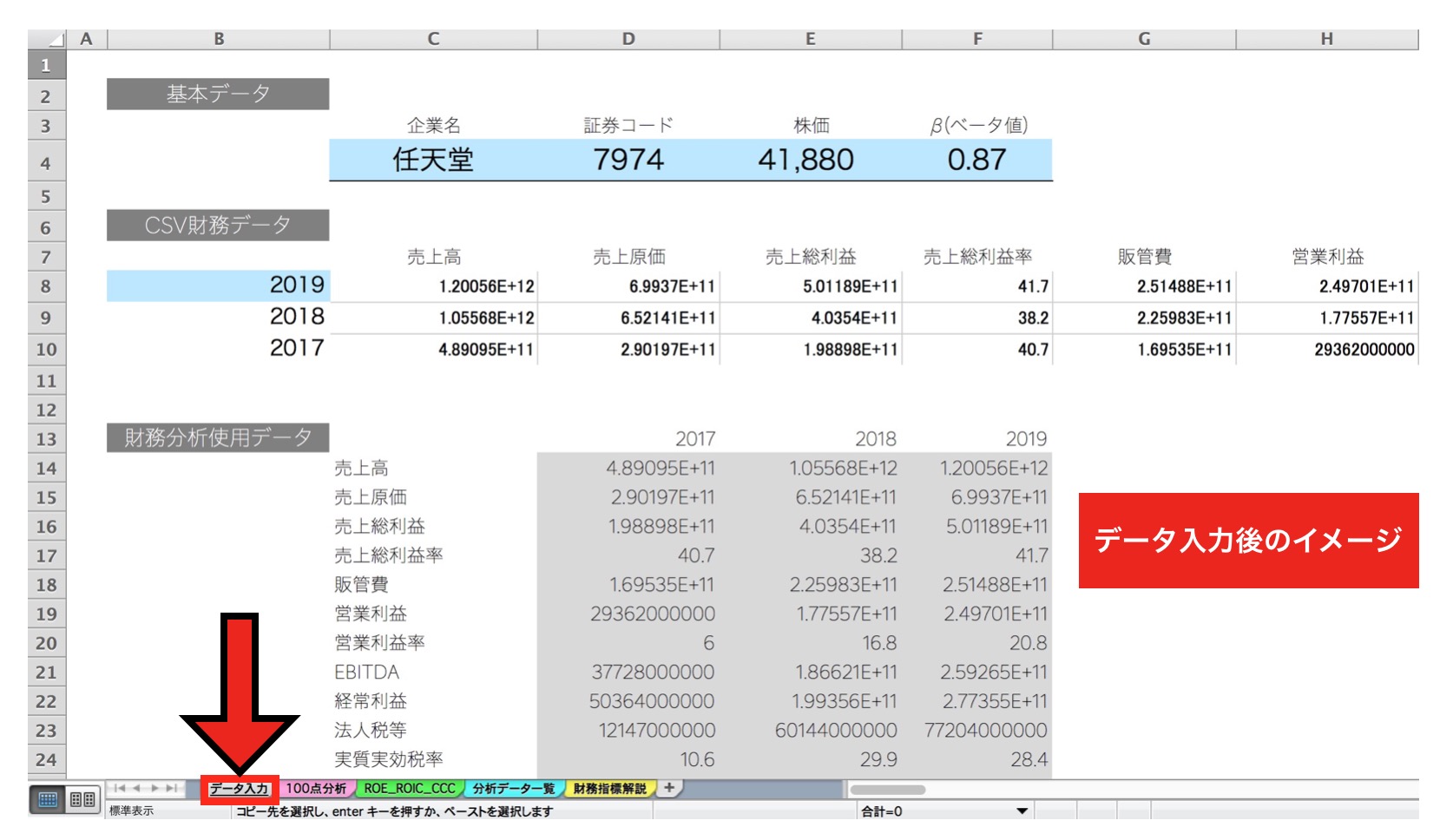
Task: Select the 営業利益率 value 20.8
Action: tap(1028, 643)
